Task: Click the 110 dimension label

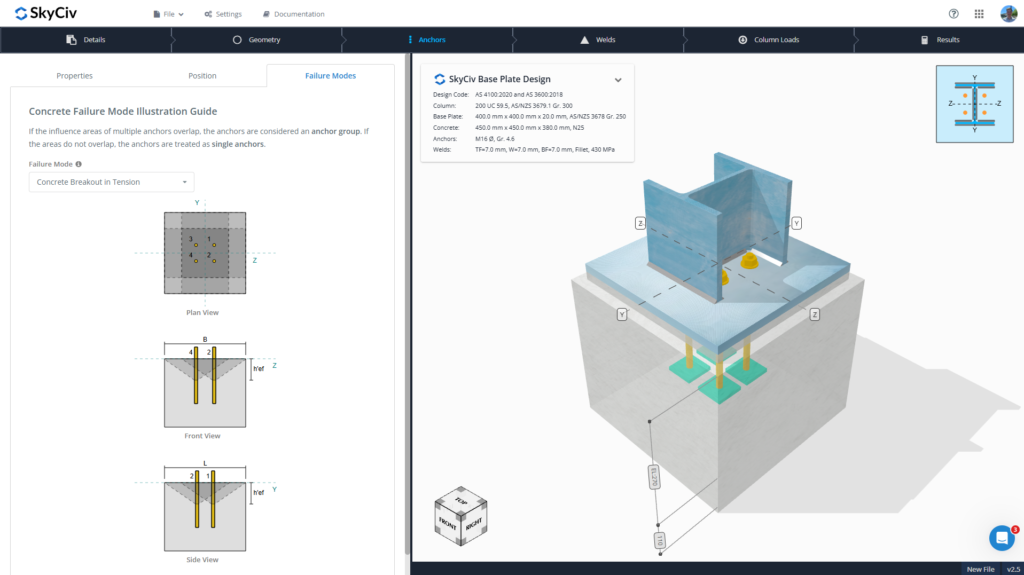Action: tap(660, 540)
